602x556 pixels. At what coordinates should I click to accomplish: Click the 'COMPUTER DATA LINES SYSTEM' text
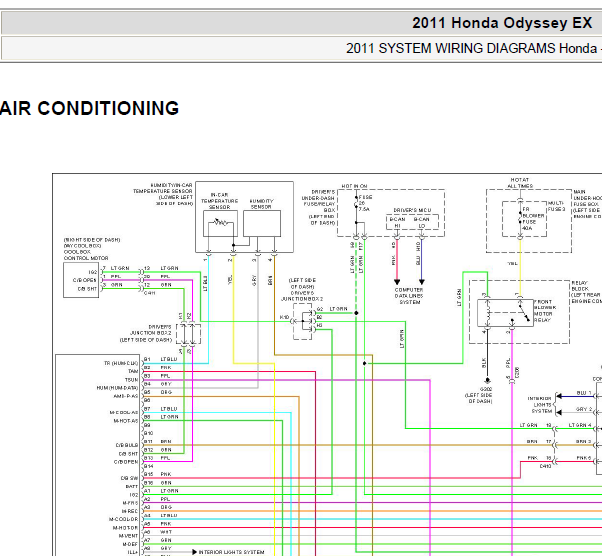coord(409,296)
